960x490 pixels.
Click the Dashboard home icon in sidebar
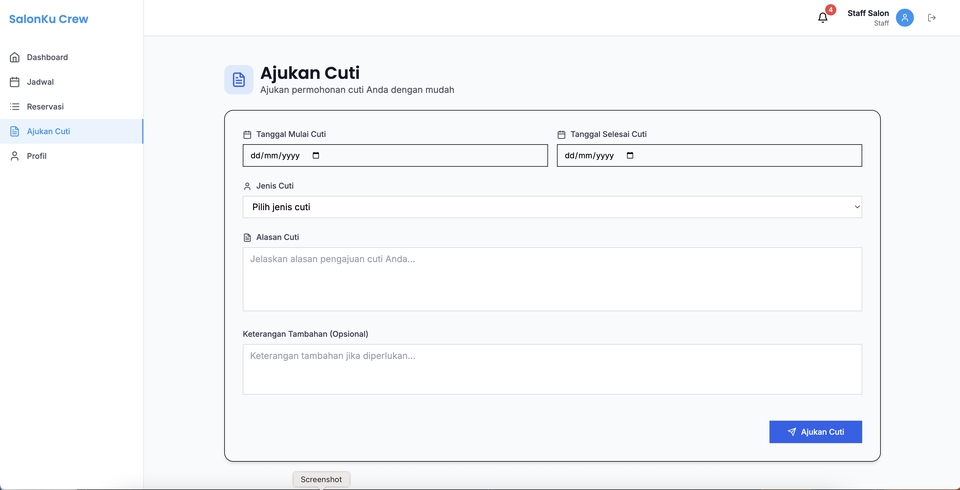[14, 57]
